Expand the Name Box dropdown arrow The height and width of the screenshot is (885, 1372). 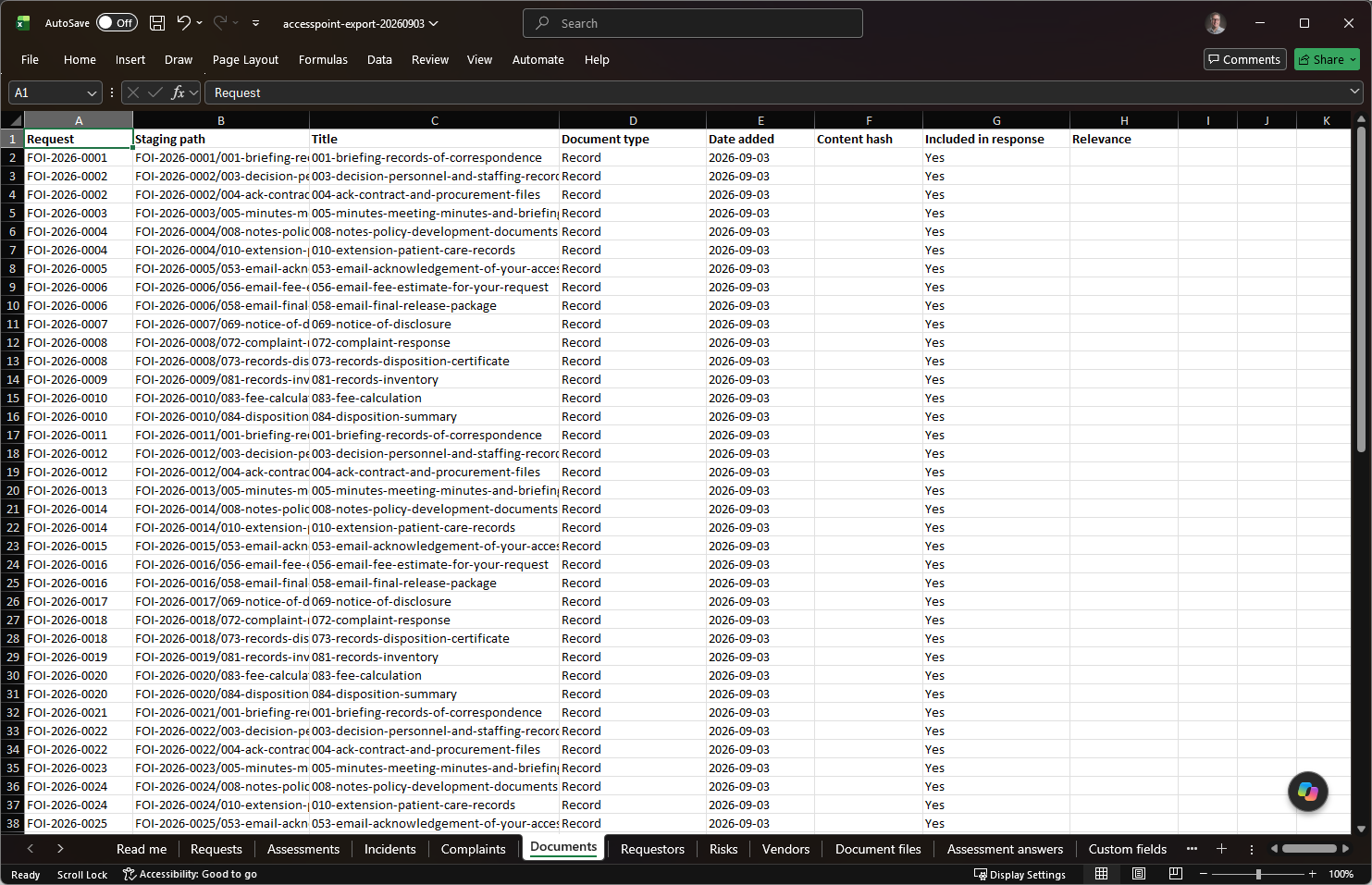pos(92,92)
